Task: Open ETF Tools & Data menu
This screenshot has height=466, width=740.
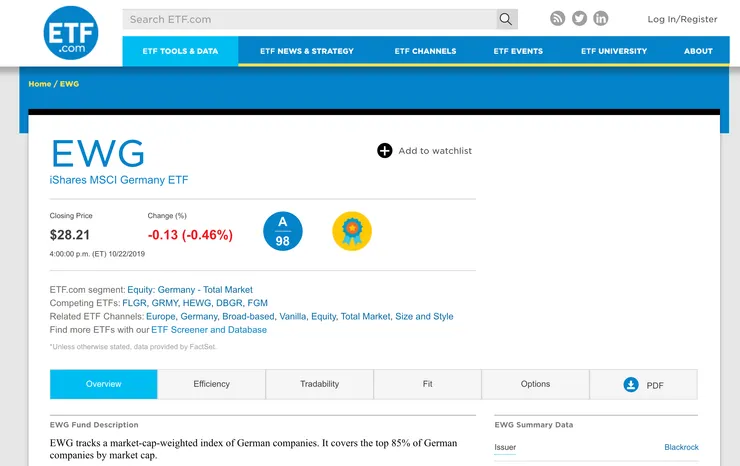Action: click(x=180, y=51)
